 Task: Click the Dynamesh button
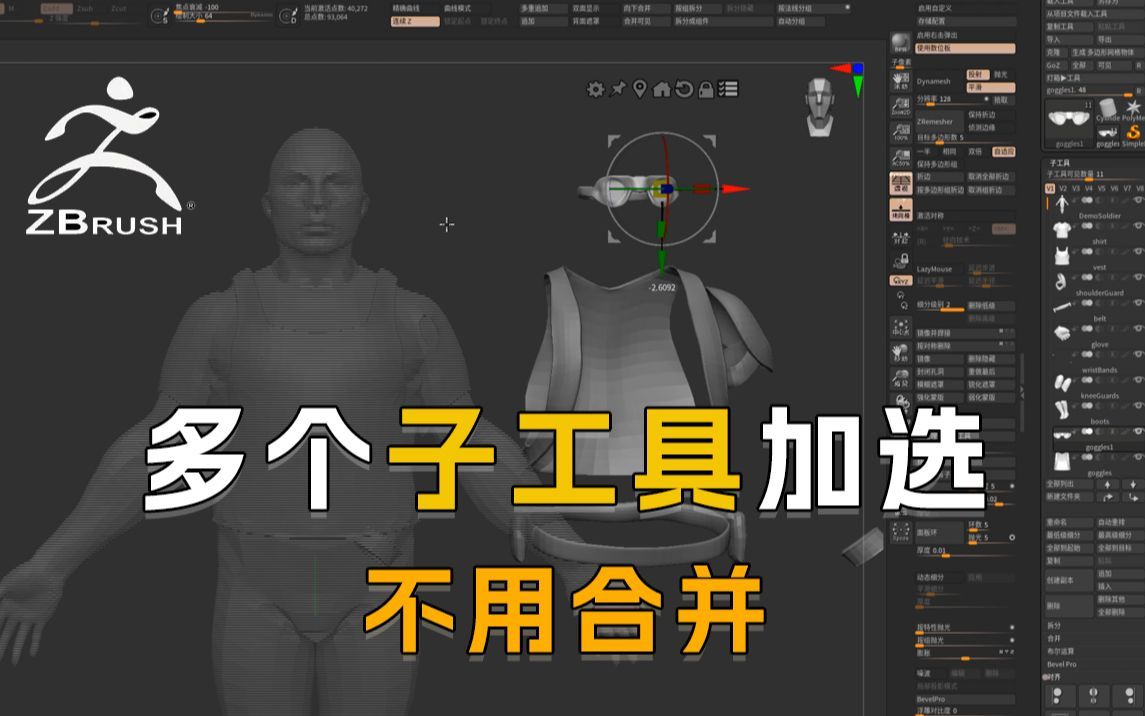[x=934, y=82]
